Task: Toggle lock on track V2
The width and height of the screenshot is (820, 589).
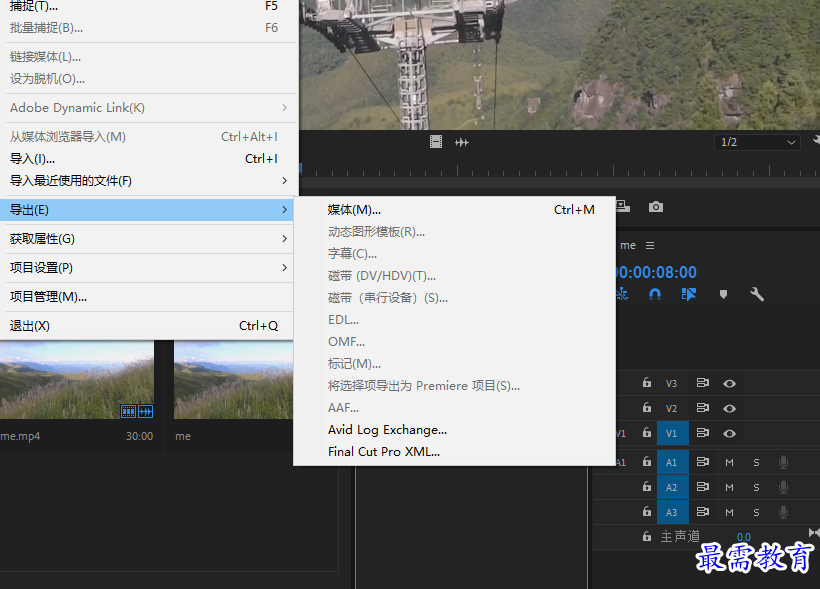Action: (x=647, y=407)
